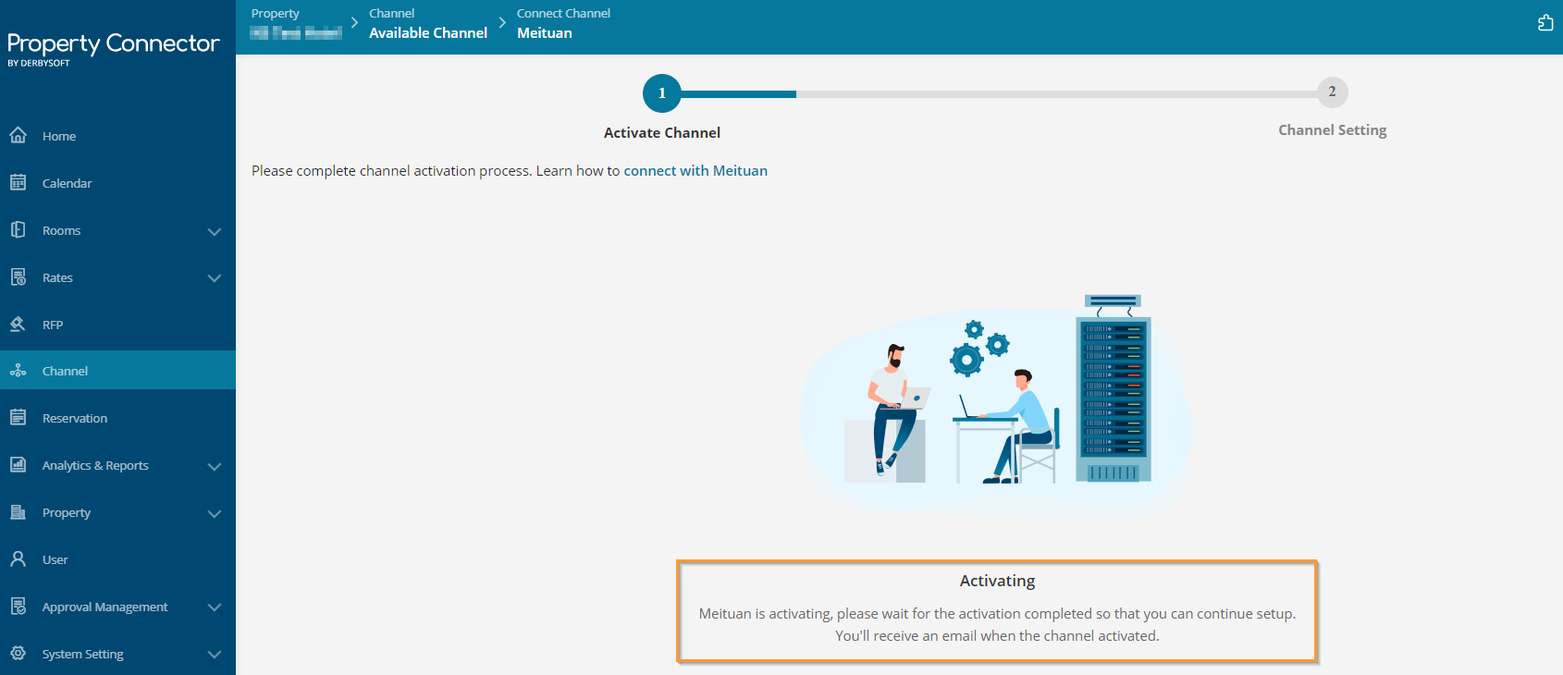
Task: Expand Analytics & Reports chevron
Action: (214, 466)
